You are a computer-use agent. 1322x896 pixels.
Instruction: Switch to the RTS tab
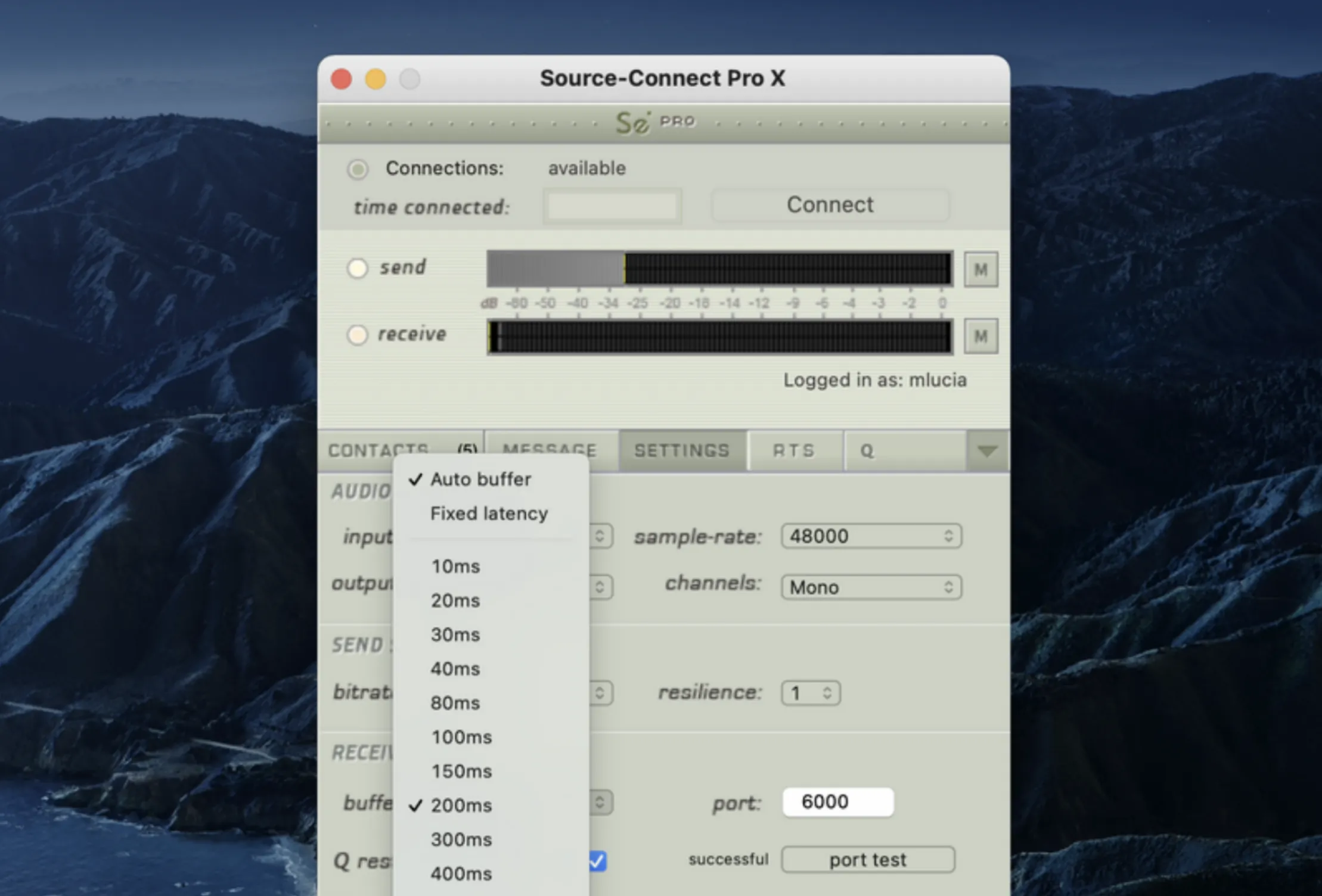click(795, 450)
